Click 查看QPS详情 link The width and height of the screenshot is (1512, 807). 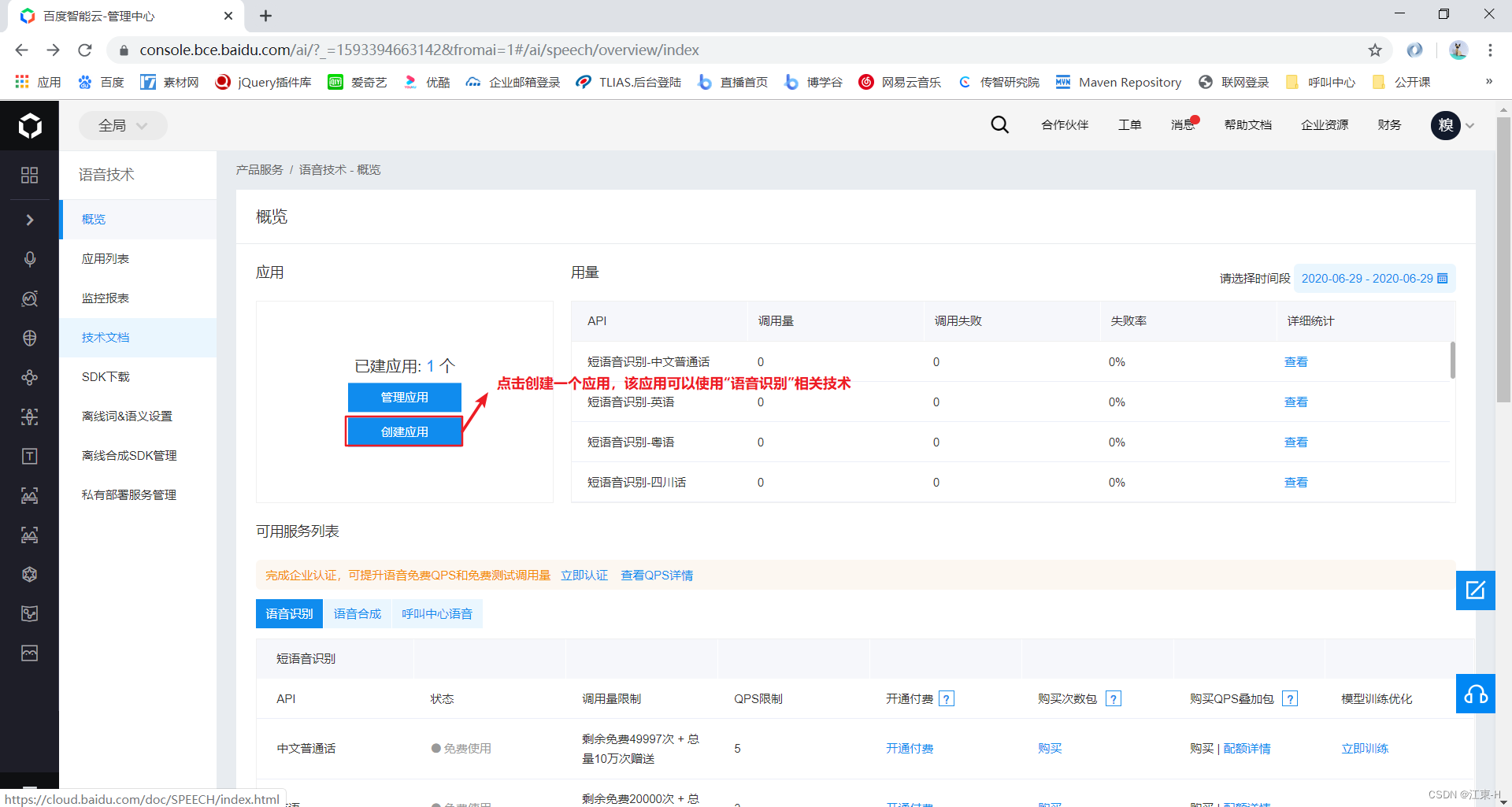(657, 576)
